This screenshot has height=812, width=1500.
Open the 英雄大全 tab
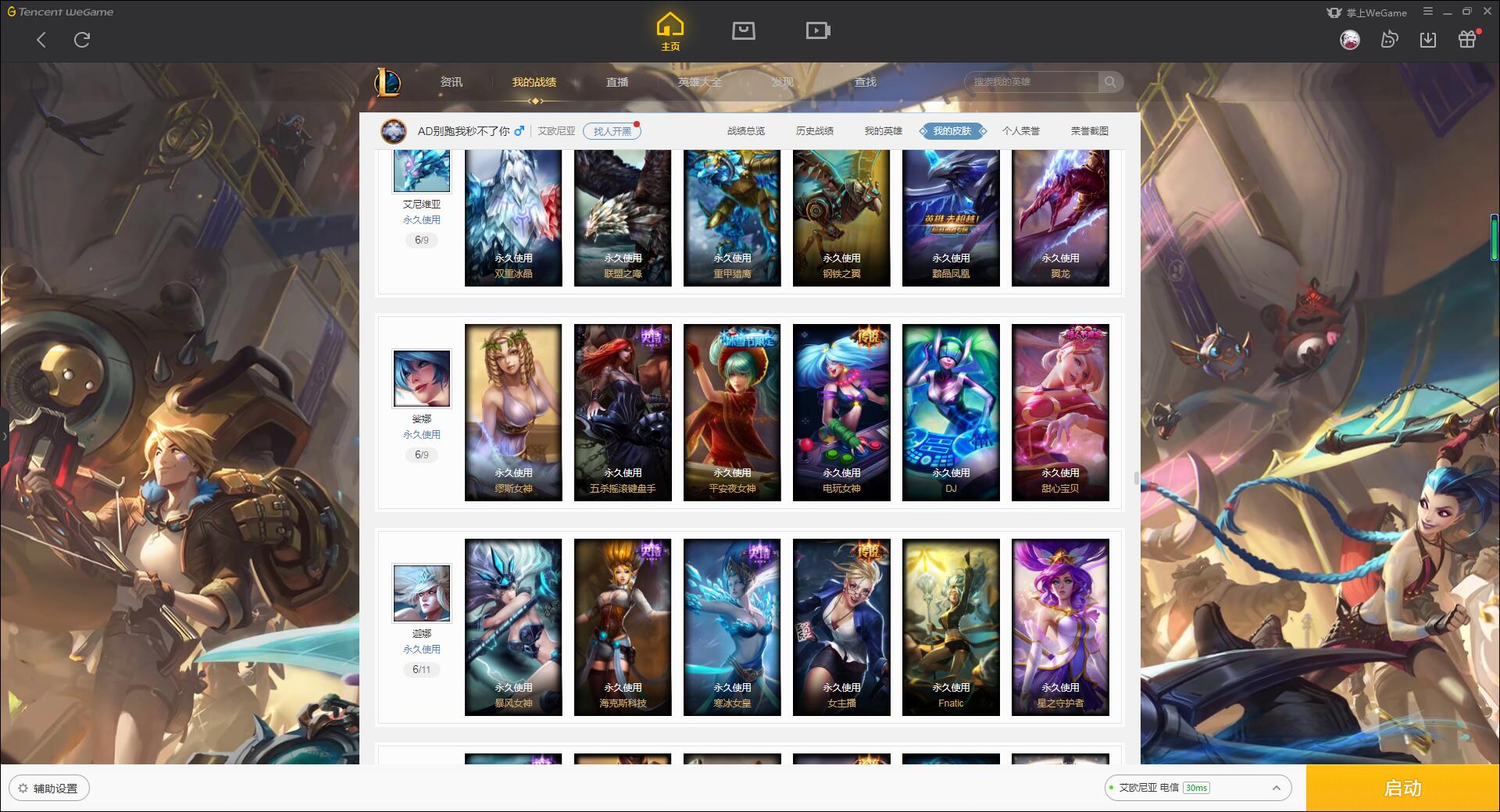coord(700,82)
